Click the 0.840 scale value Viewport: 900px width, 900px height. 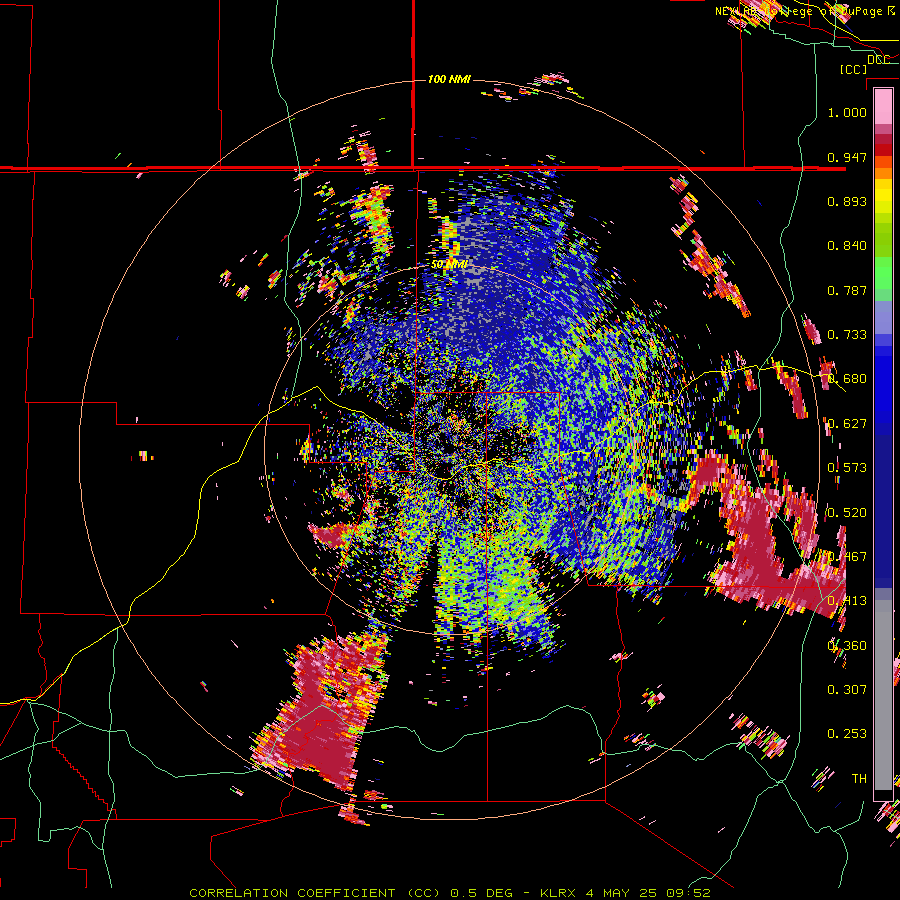(847, 246)
